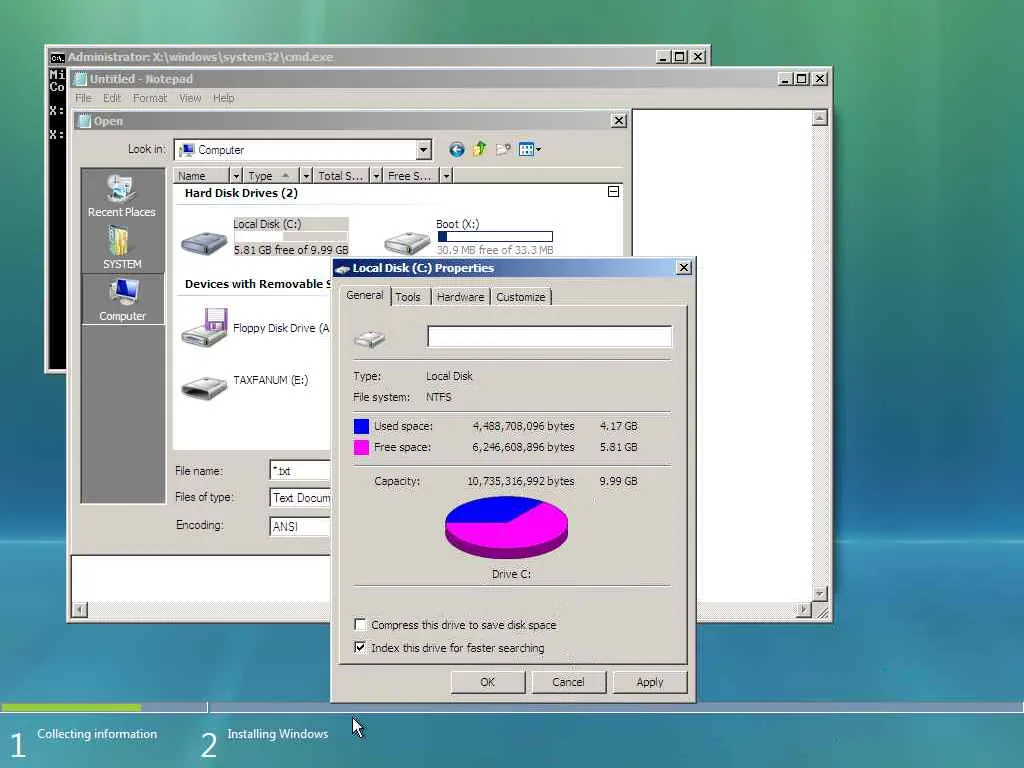Open the Free Space column dropdown arrow
This screenshot has height=768, width=1024.
(446, 176)
